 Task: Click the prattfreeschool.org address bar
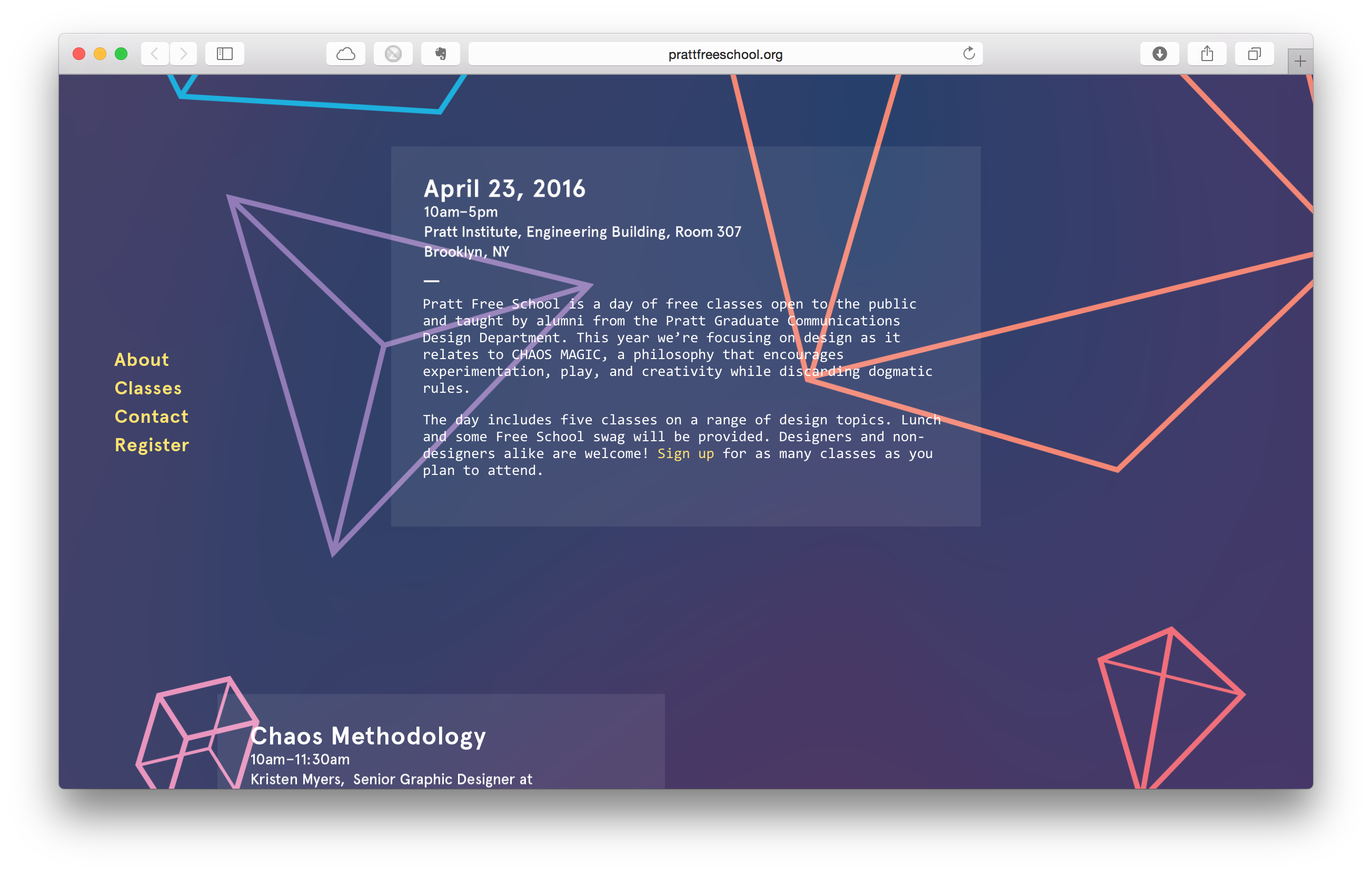click(x=725, y=54)
